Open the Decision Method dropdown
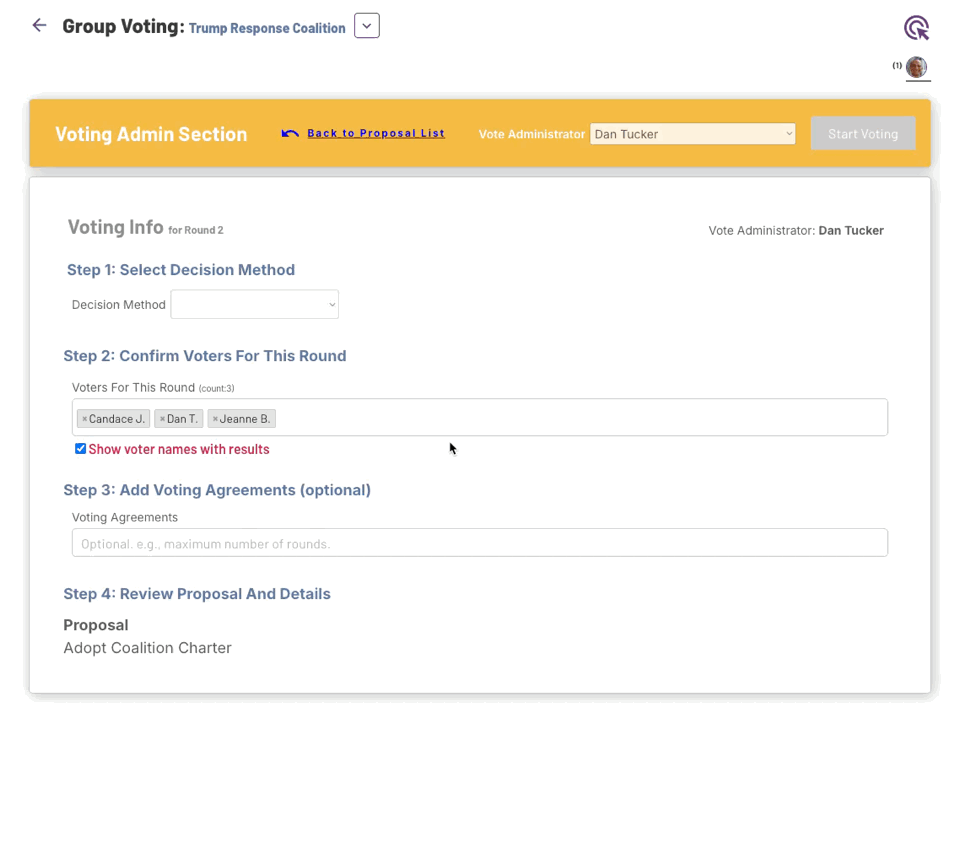 click(x=255, y=304)
